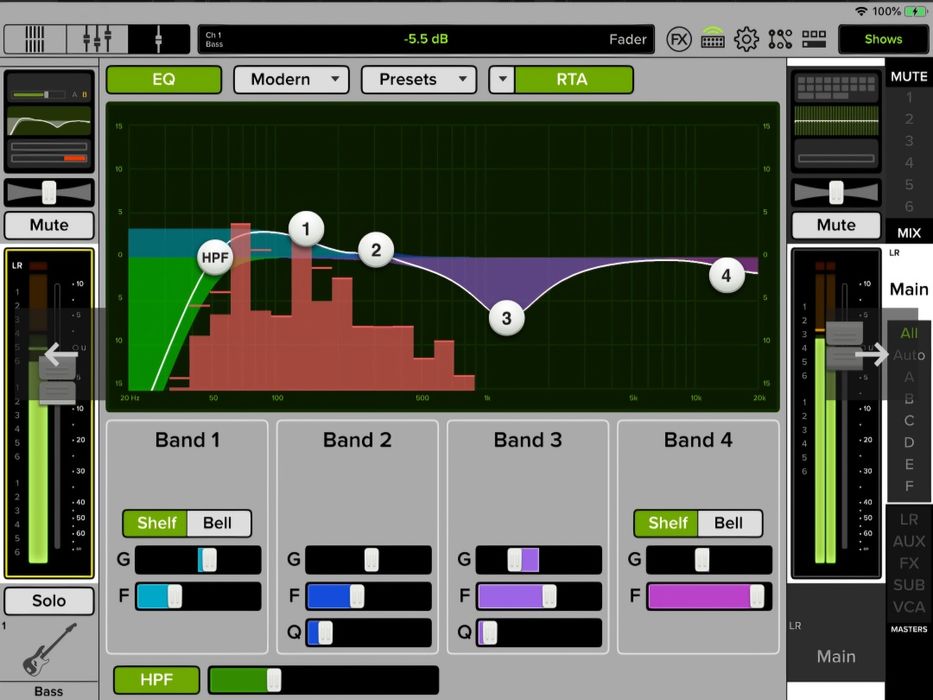The image size is (933, 700).
Task: Open the channel dynamics meters thumbnail
Action: point(49,152)
